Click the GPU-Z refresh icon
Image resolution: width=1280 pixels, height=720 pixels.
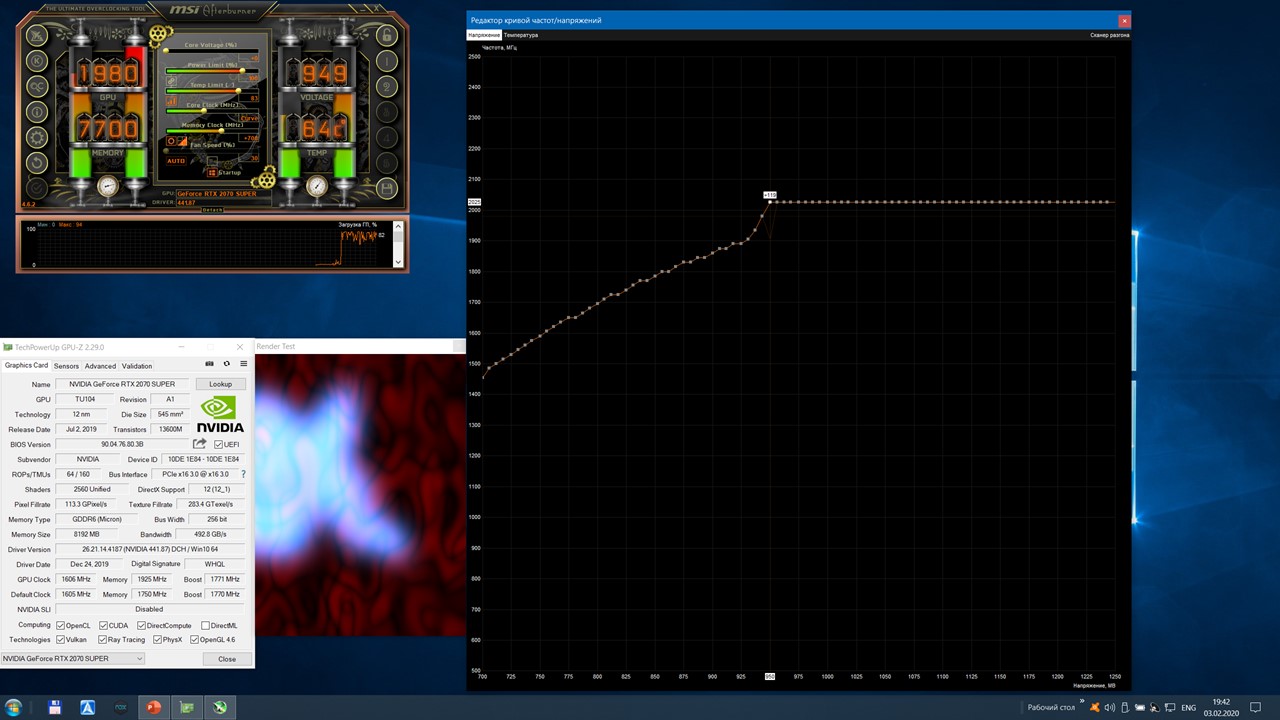227,364
